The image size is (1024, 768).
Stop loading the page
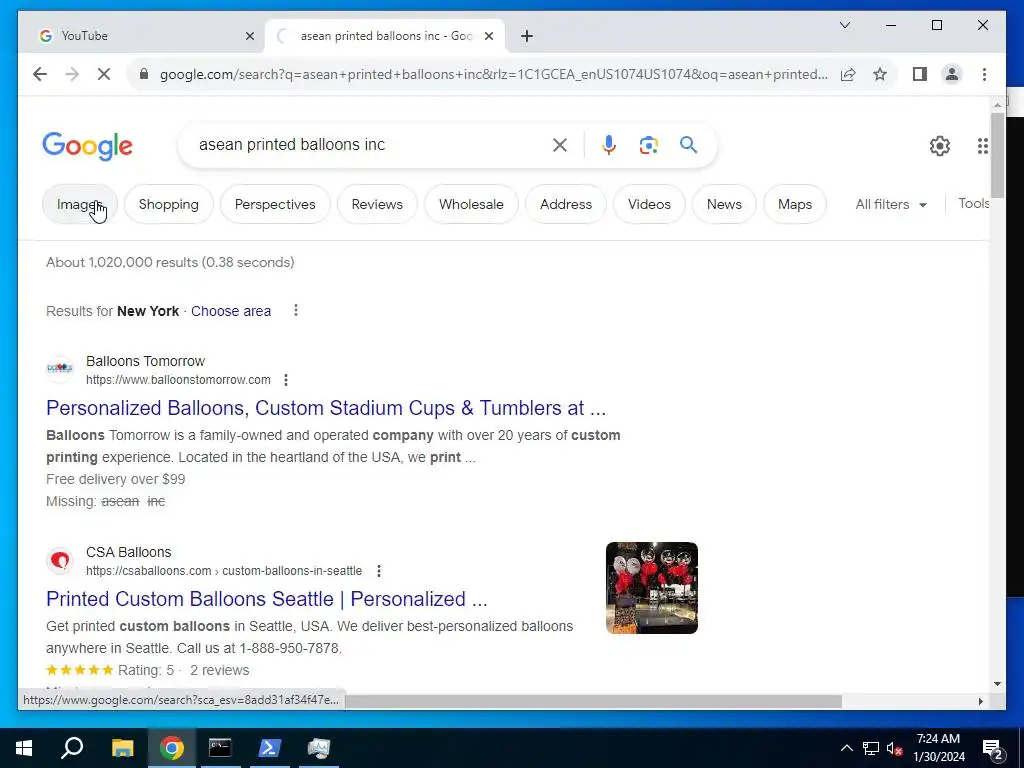104,74
